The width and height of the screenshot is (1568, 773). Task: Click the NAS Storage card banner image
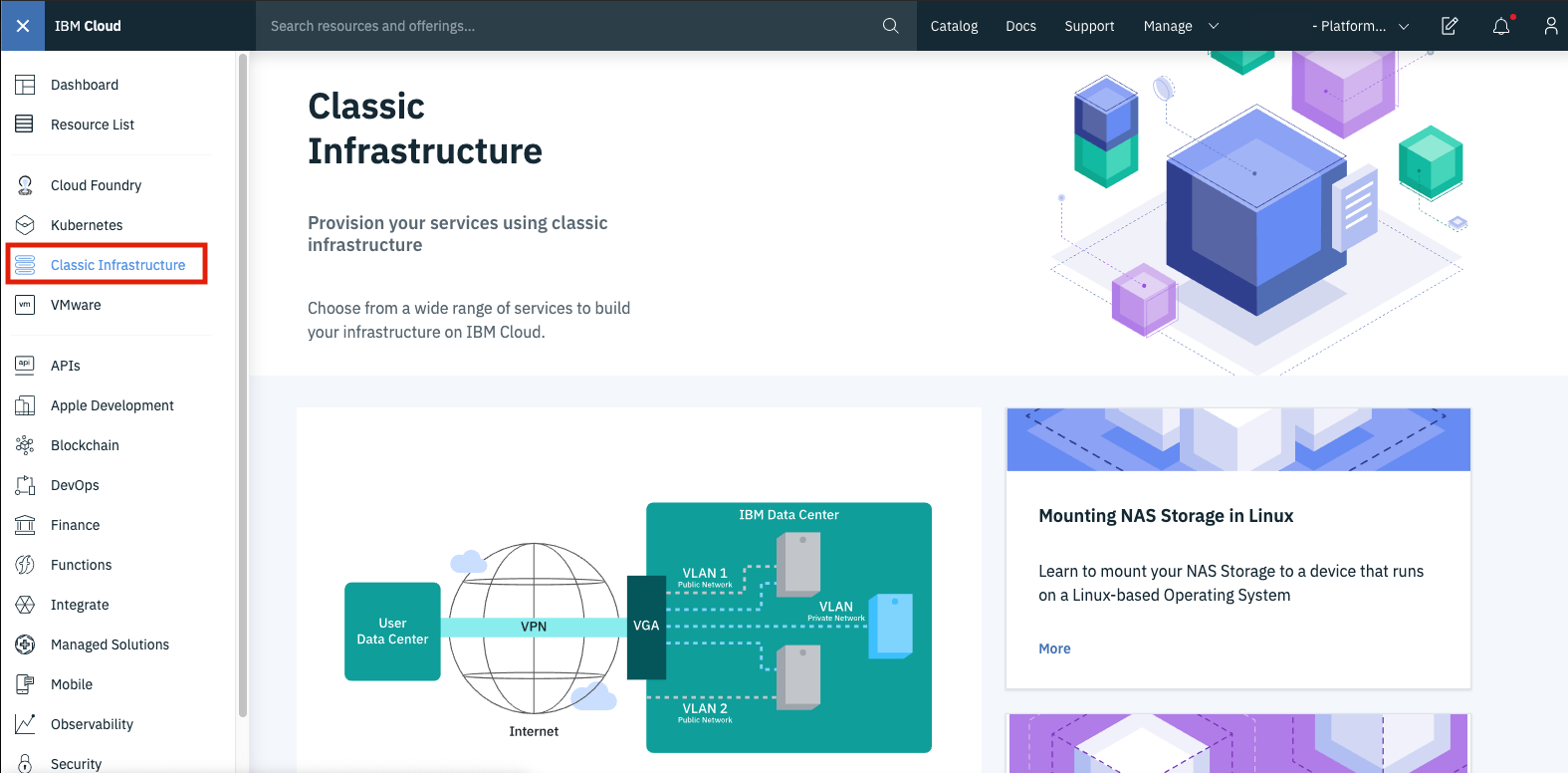click(x=1238, y=439)
